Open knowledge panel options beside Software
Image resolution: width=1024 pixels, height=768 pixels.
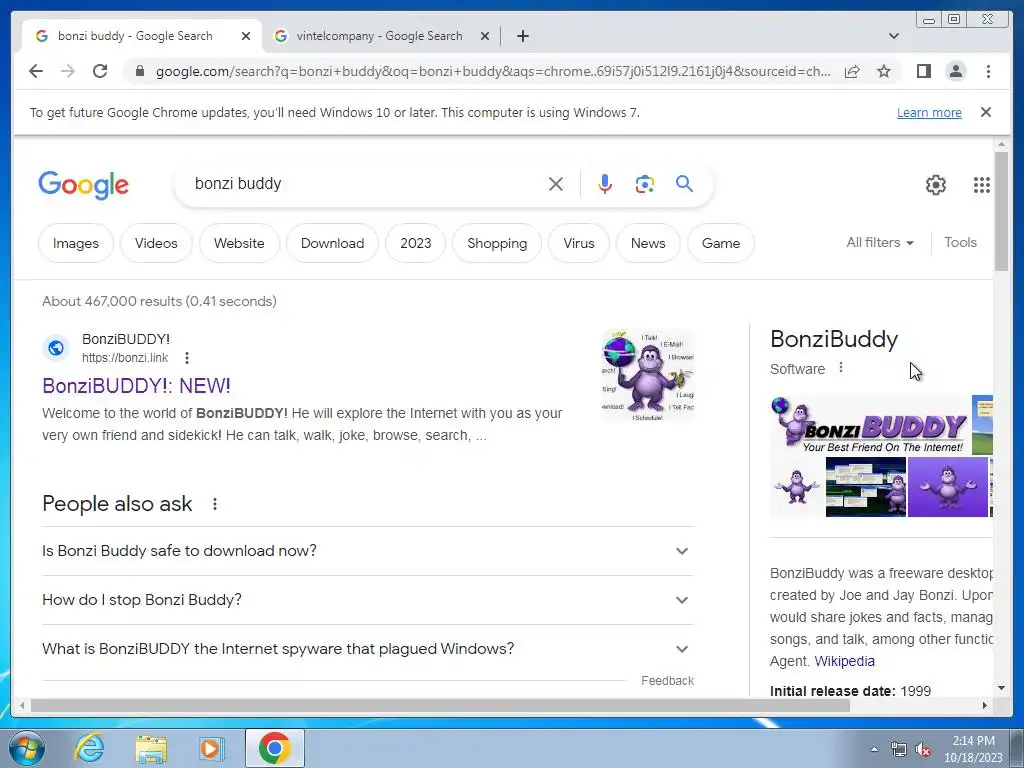point(840,368)
